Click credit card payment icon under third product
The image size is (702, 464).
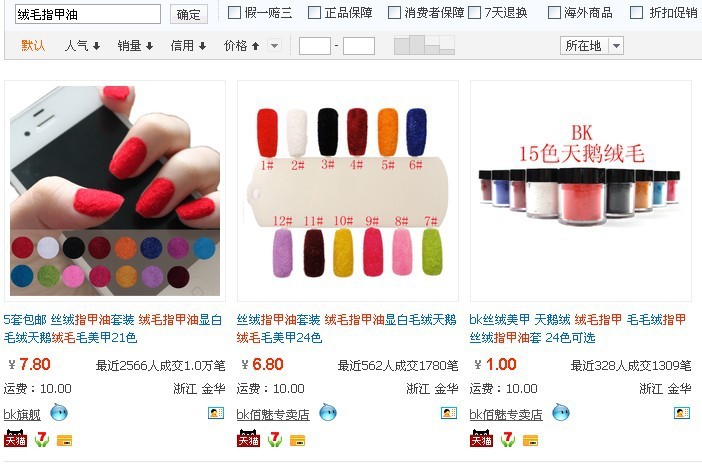tap(531, 440)
